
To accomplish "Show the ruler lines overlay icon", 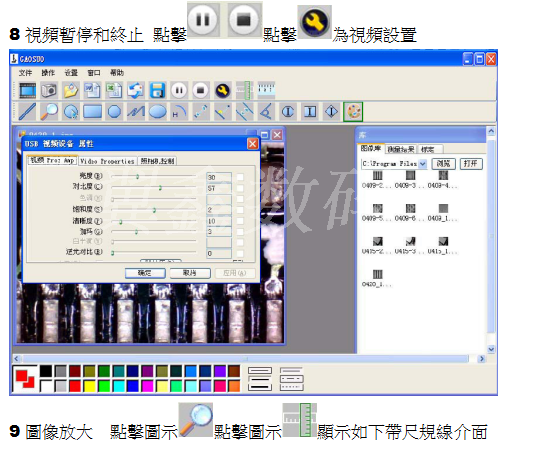I will pyautogui.click(x=244, y=90).
